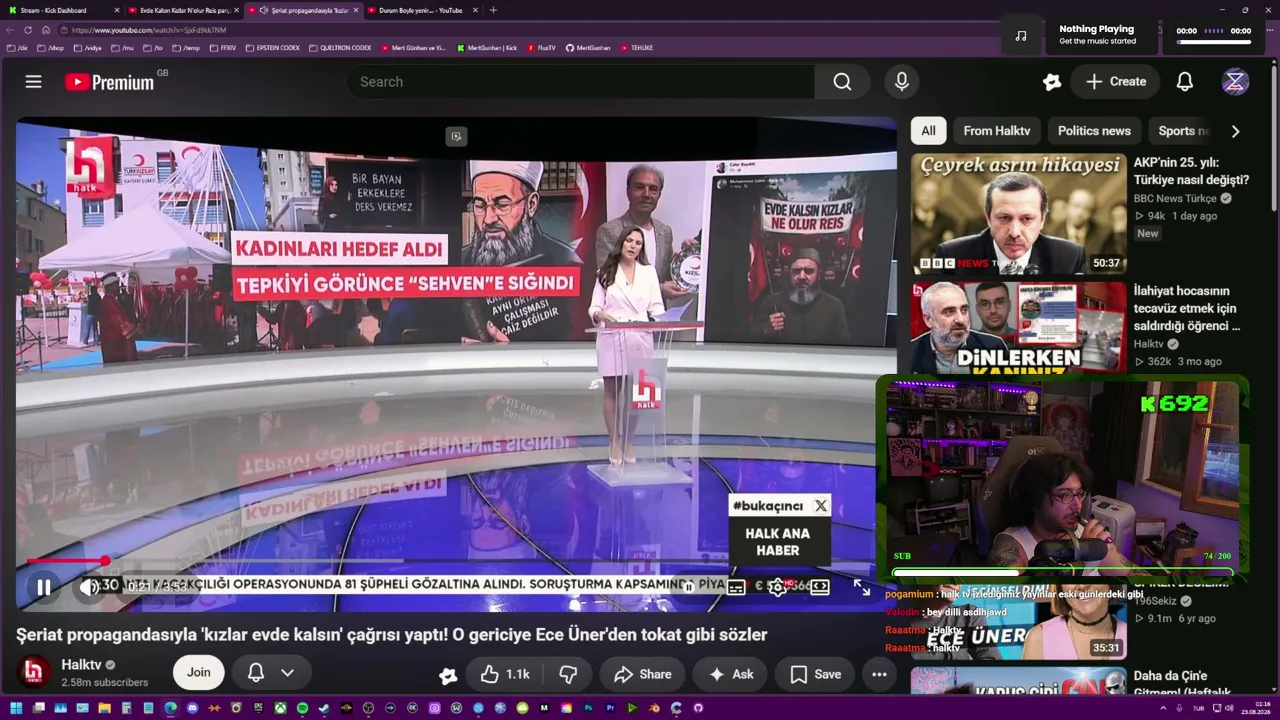Start voice search with the microphone
Screen dimensions: 1280x720
tap(902, 82)
